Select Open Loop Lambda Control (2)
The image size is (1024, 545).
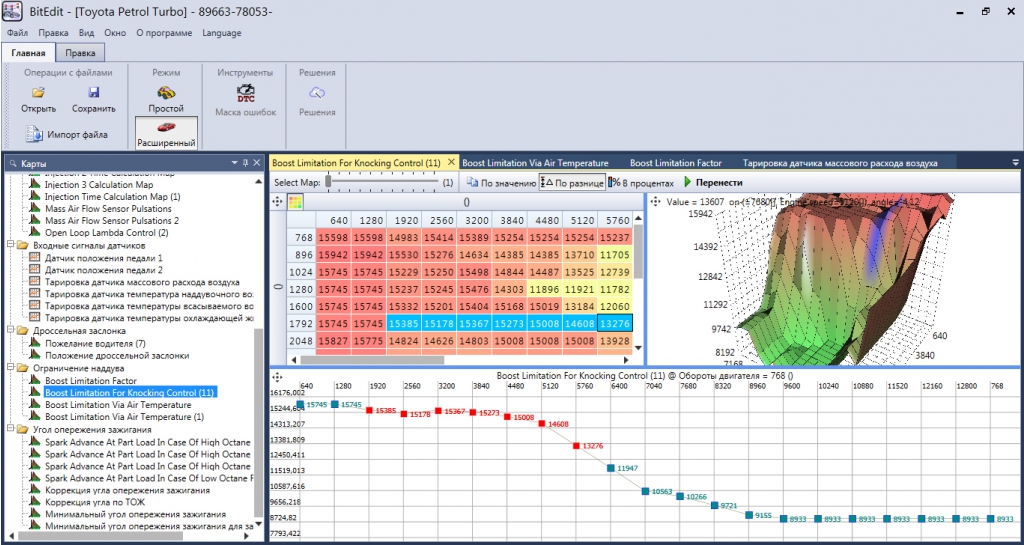tap(106, 232)
